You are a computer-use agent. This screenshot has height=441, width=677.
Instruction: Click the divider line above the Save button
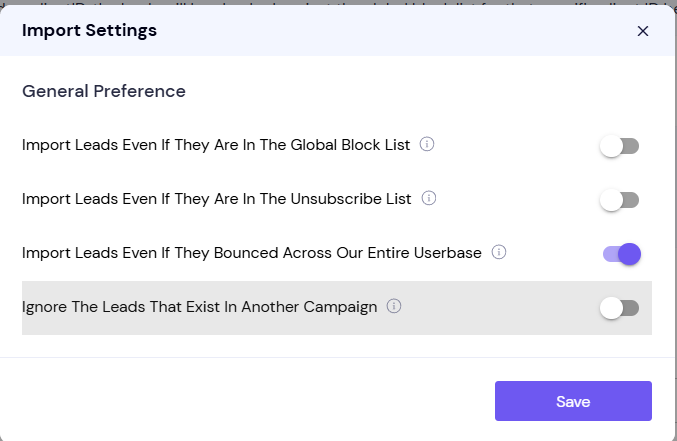pyautogui.click(x=338, y=357)
